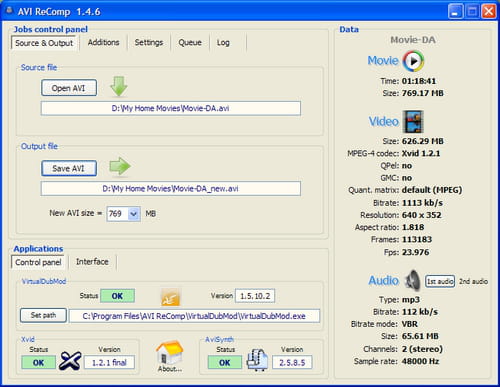The height and width of the screenshot is (387, 500).
Task: Click the output file path field
Action: (x=171, y=189)
